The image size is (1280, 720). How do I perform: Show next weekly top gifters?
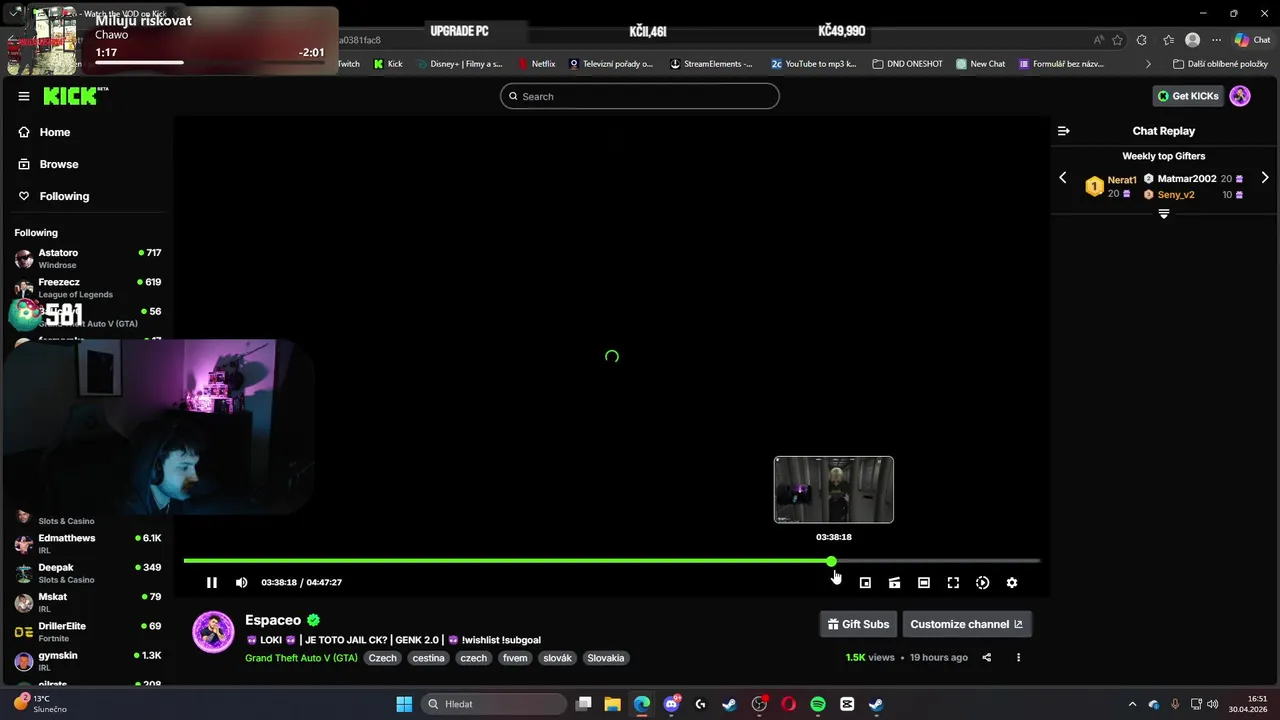[x=1264, y=178]
